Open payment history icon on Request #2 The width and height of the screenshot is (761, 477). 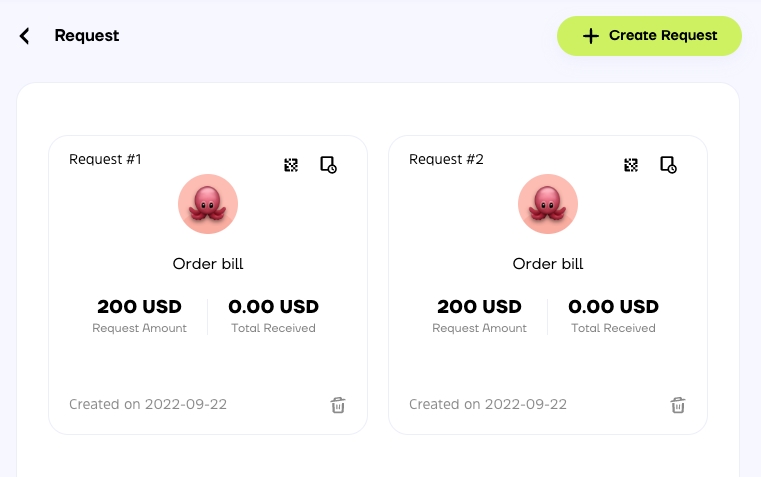pos(668,165)
